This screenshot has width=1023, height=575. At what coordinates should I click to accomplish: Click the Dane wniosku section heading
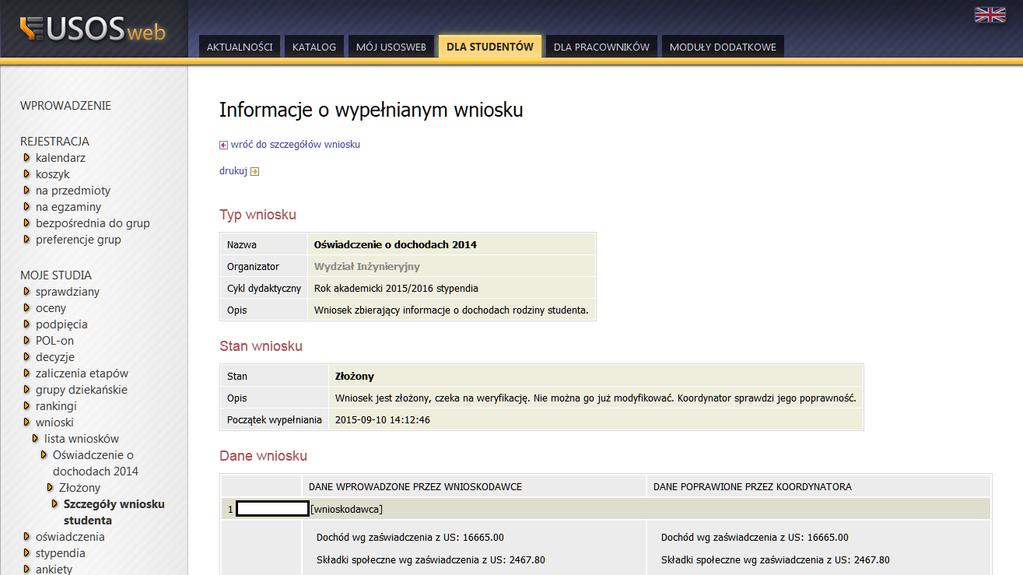[x=263, y=456]
